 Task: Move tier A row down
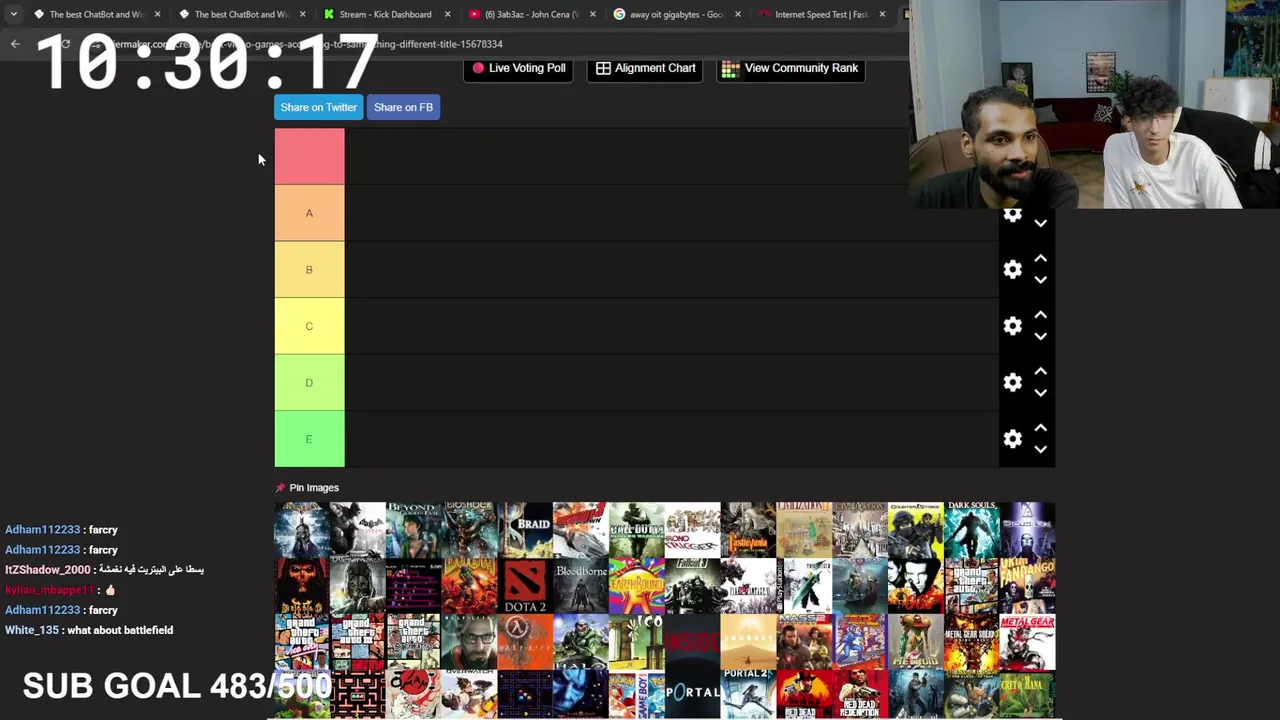point(1041,223)
